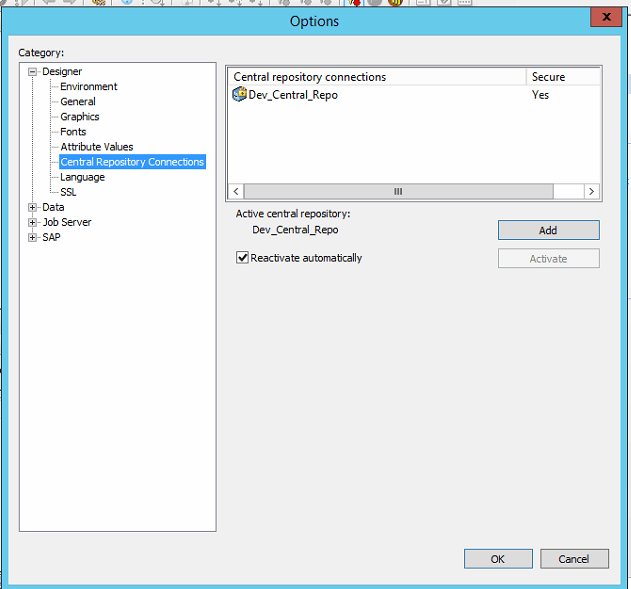Expand the SAP category node
Image resolution: width=631 pixels, height=589 pixels.
click(33, 237)
